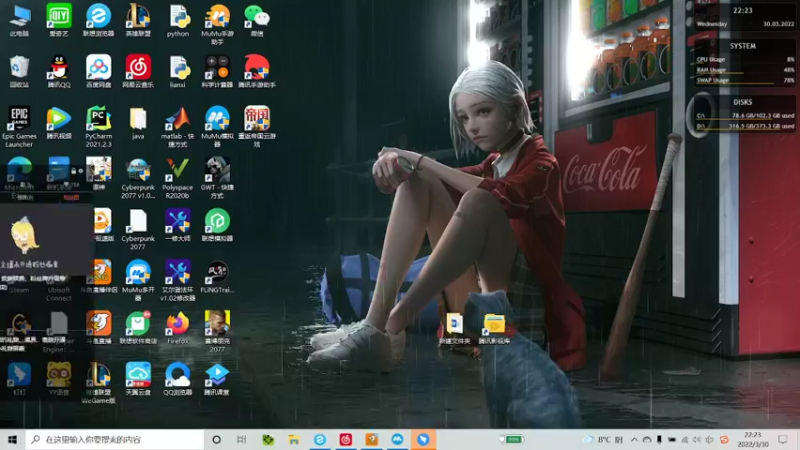Switch to the highlighted DingTalk taskbar app
The height and width of the screenshot is (450, 800).
(423, 439)
